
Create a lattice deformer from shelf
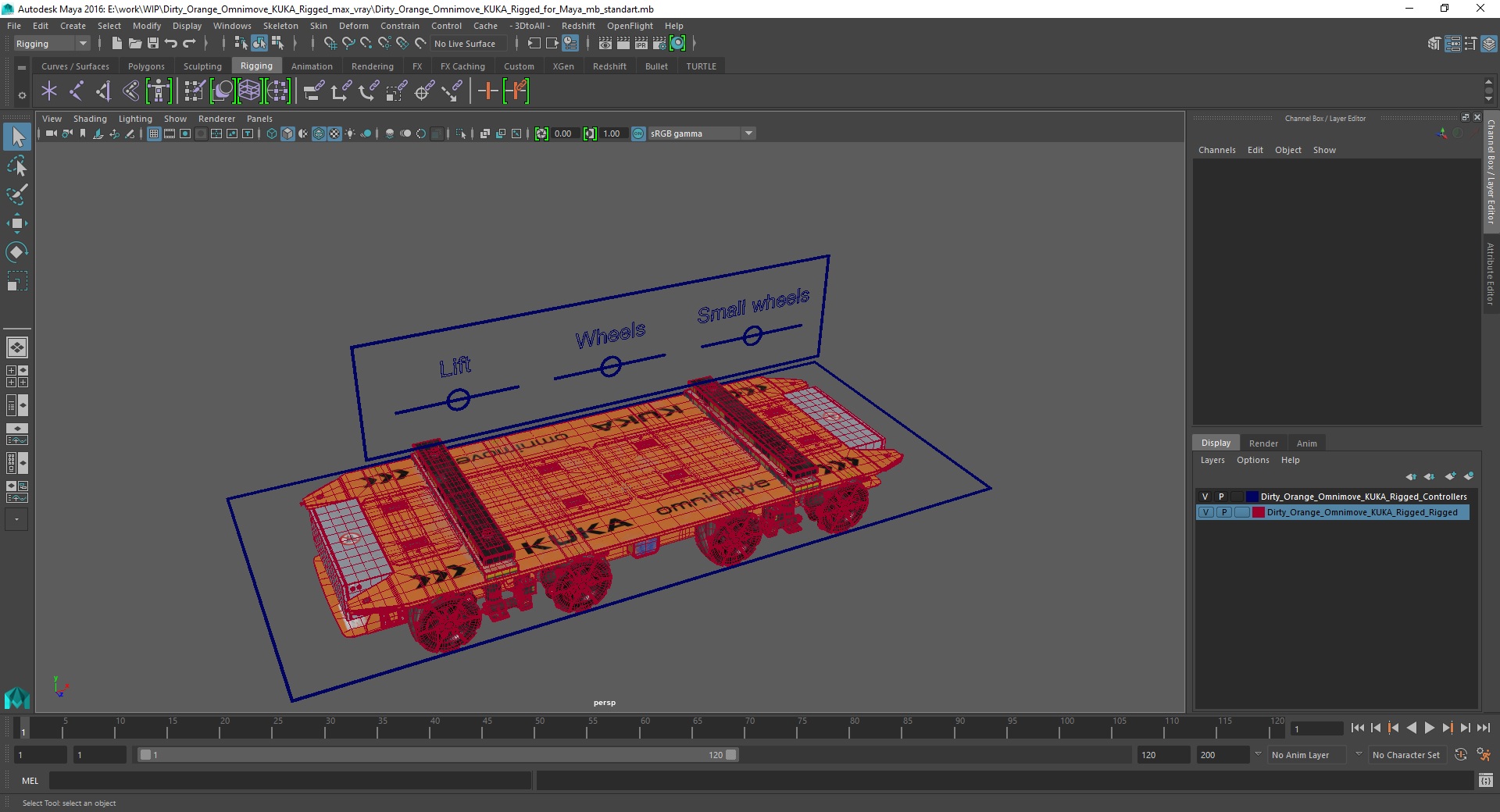point(249,91)
